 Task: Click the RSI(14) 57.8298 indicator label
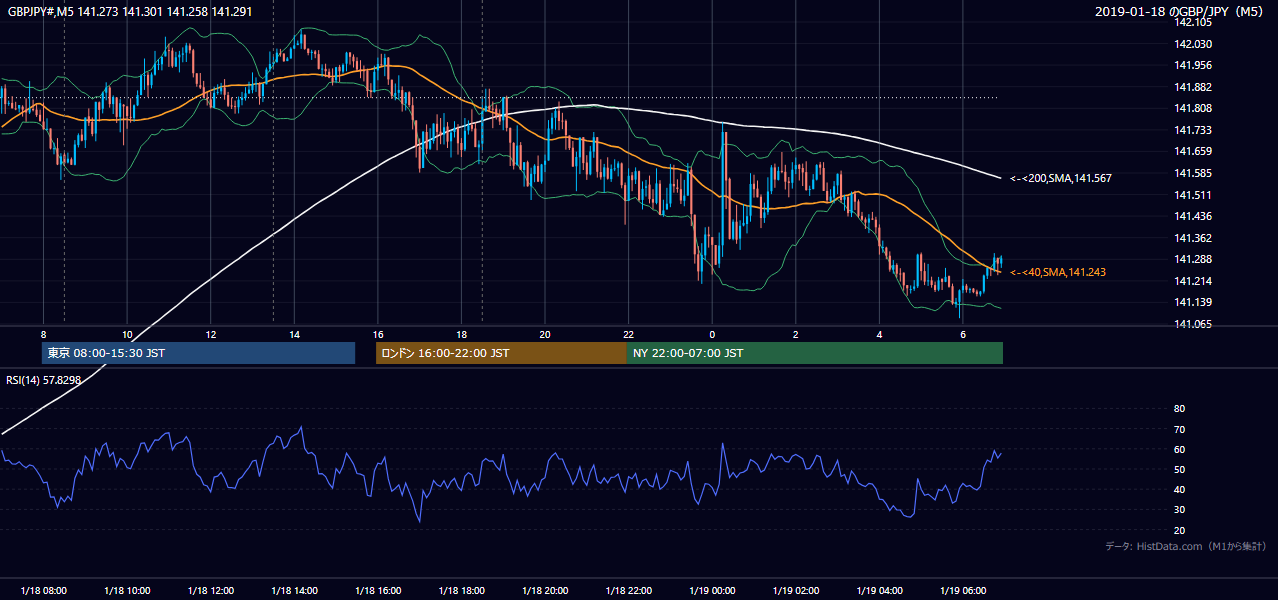(41, 380)
